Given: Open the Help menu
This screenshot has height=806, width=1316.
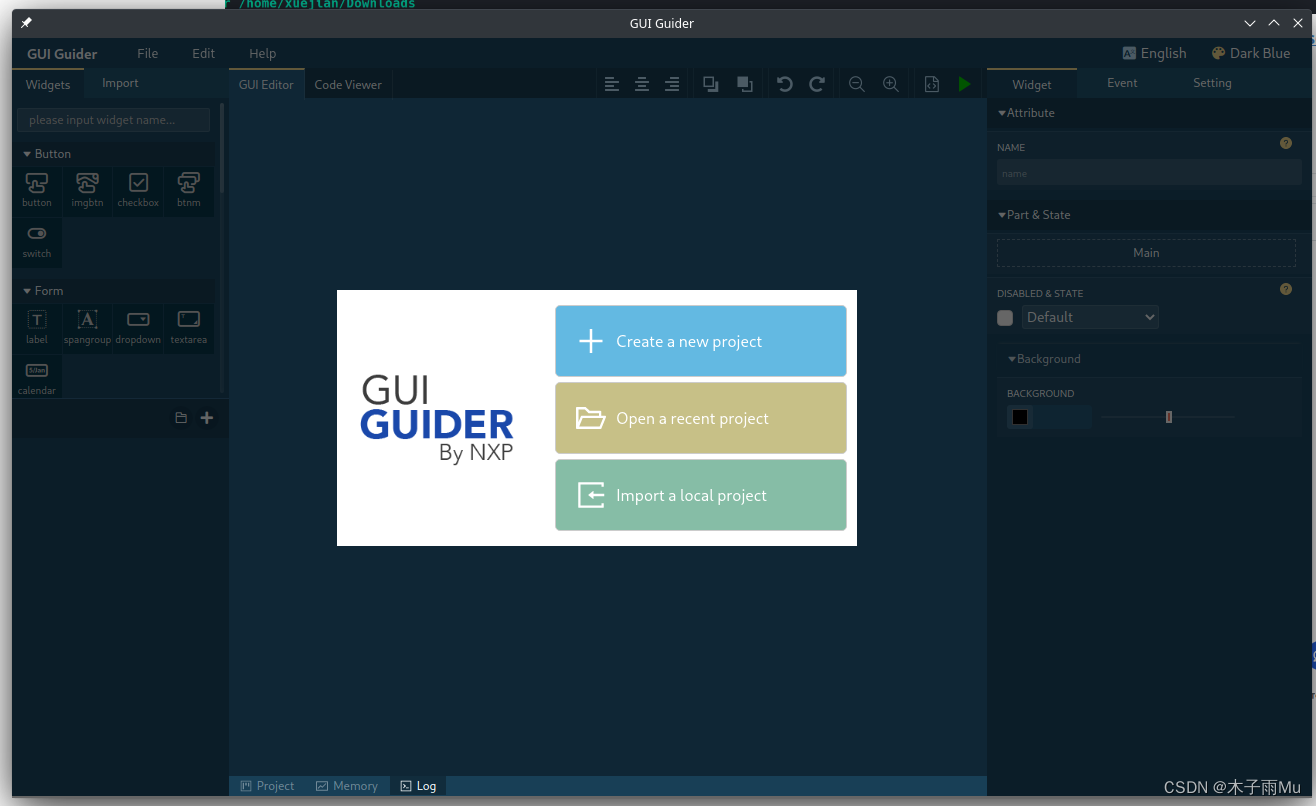Looking at the screenshot, I should [262, 53].
